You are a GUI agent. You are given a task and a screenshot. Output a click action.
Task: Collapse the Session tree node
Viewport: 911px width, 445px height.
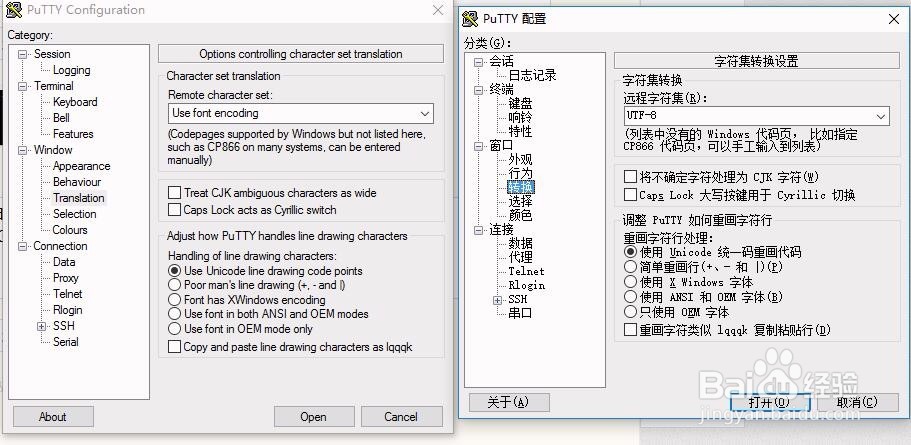[x=23, y=54]
